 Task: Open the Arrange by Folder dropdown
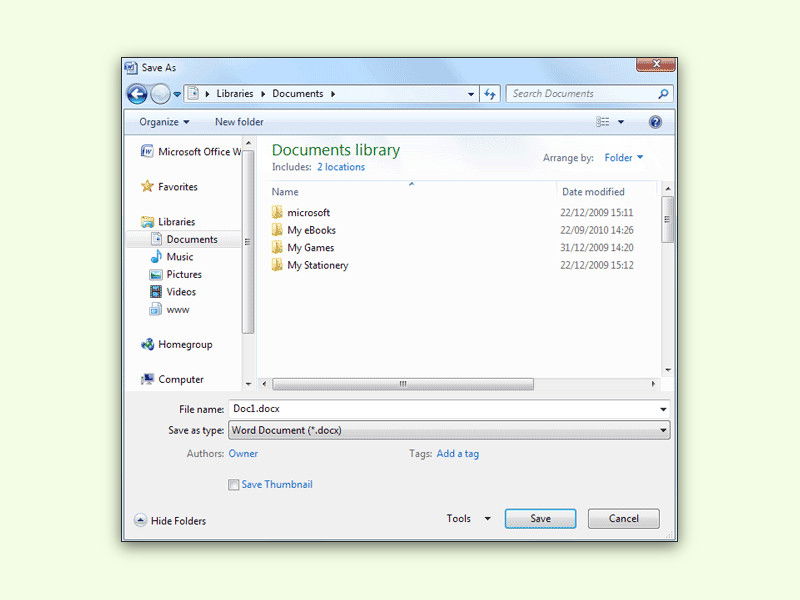[x=623, y=158]
